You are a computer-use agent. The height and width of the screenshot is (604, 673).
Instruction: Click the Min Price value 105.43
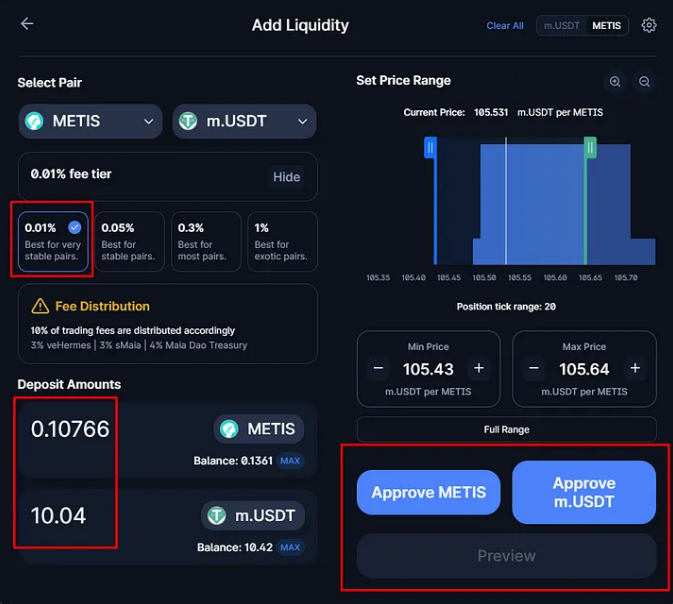coord(428,369)
